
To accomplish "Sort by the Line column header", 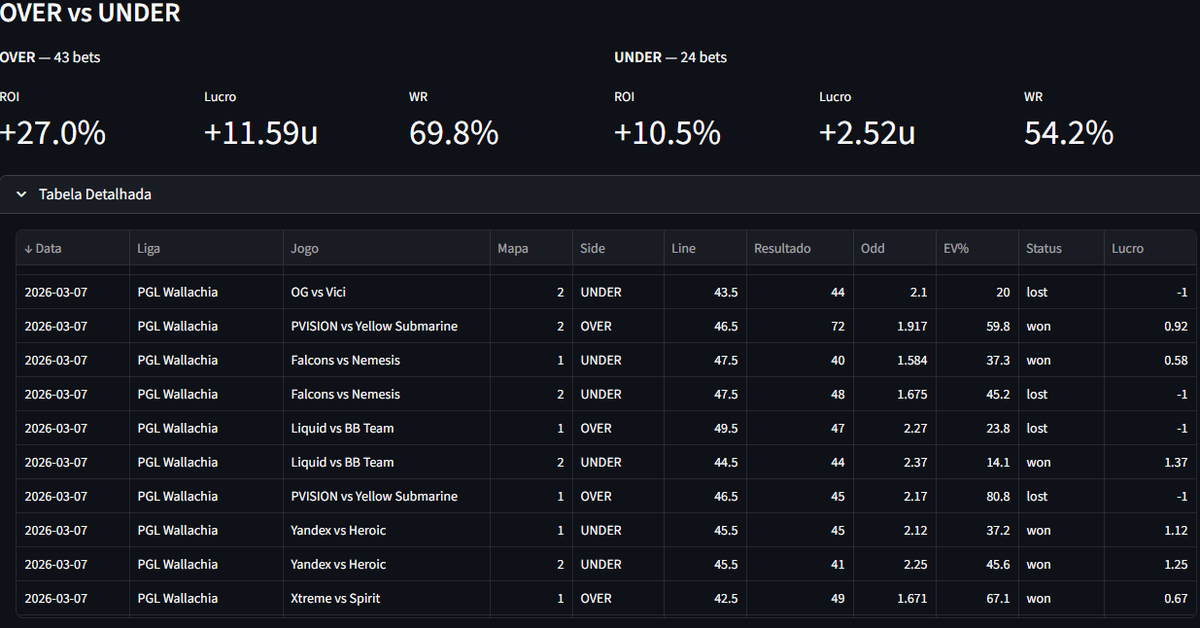I will click(x=706, y=248).
